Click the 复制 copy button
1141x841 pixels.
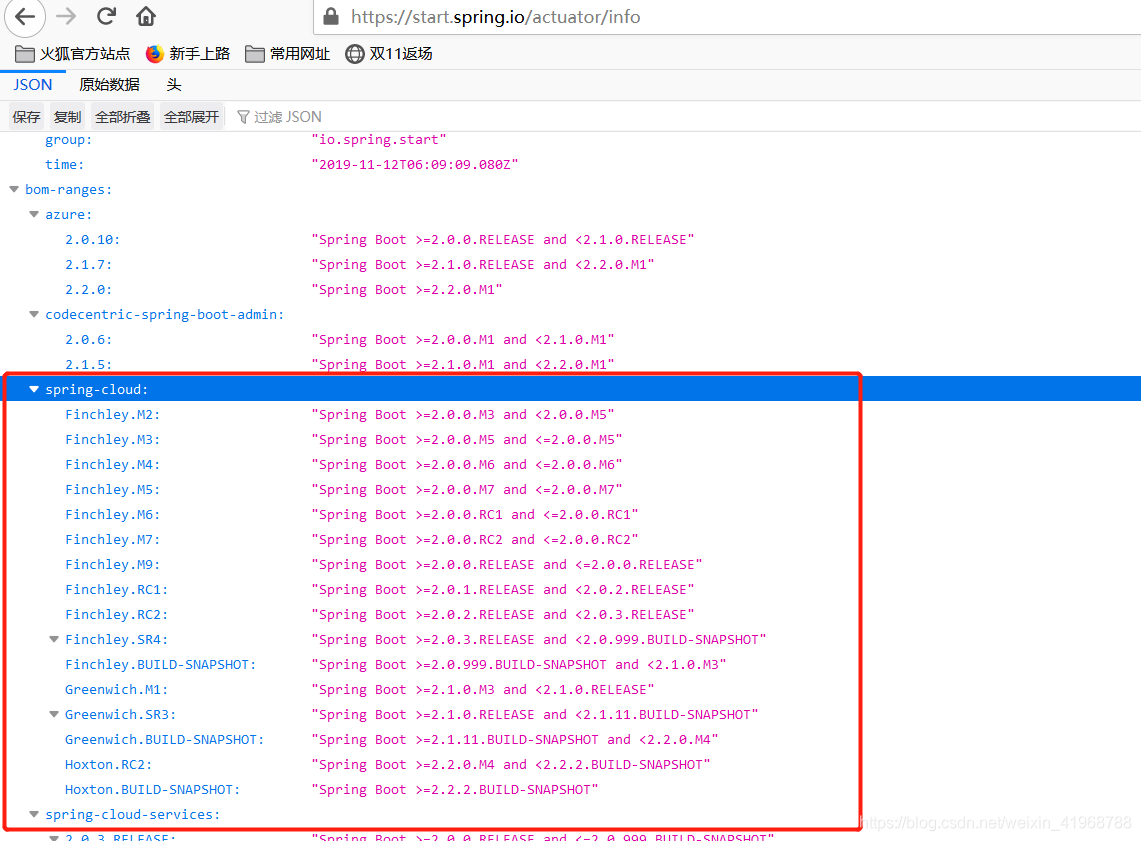point(67,117)
